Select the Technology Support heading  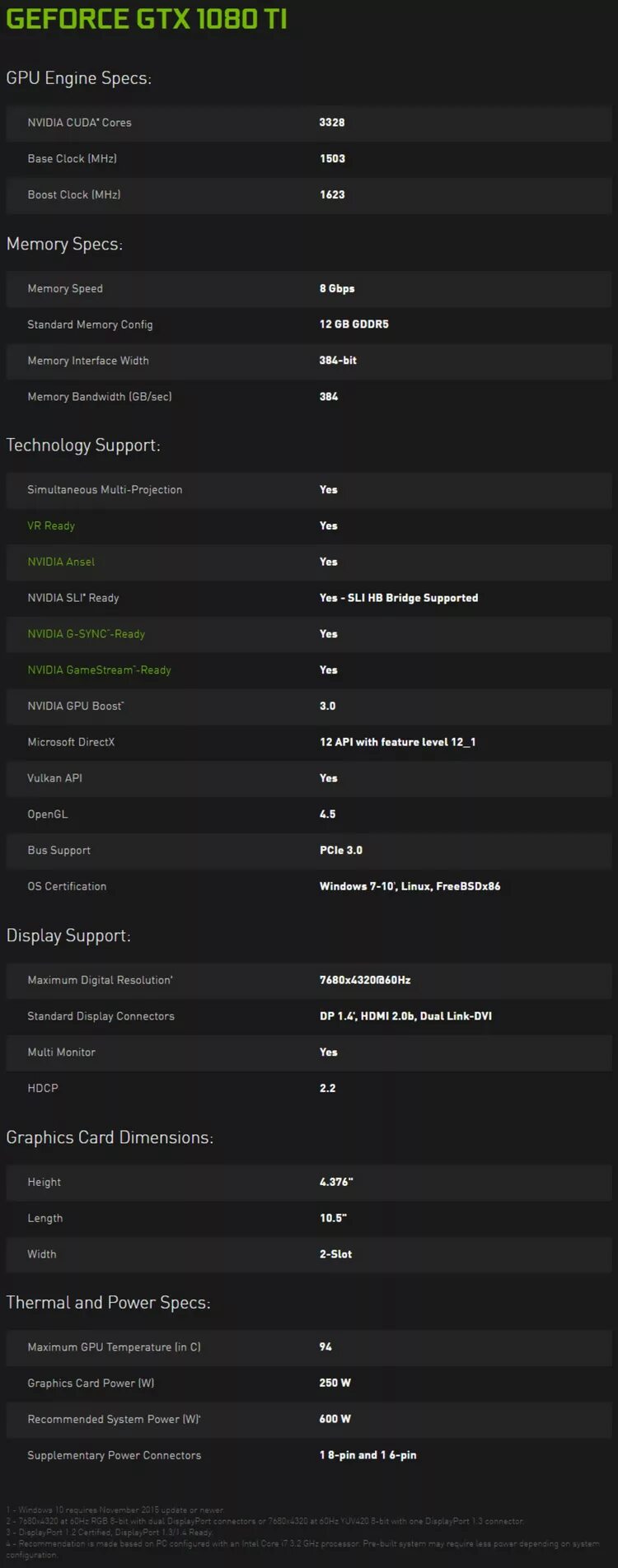(x=83, y=446)
